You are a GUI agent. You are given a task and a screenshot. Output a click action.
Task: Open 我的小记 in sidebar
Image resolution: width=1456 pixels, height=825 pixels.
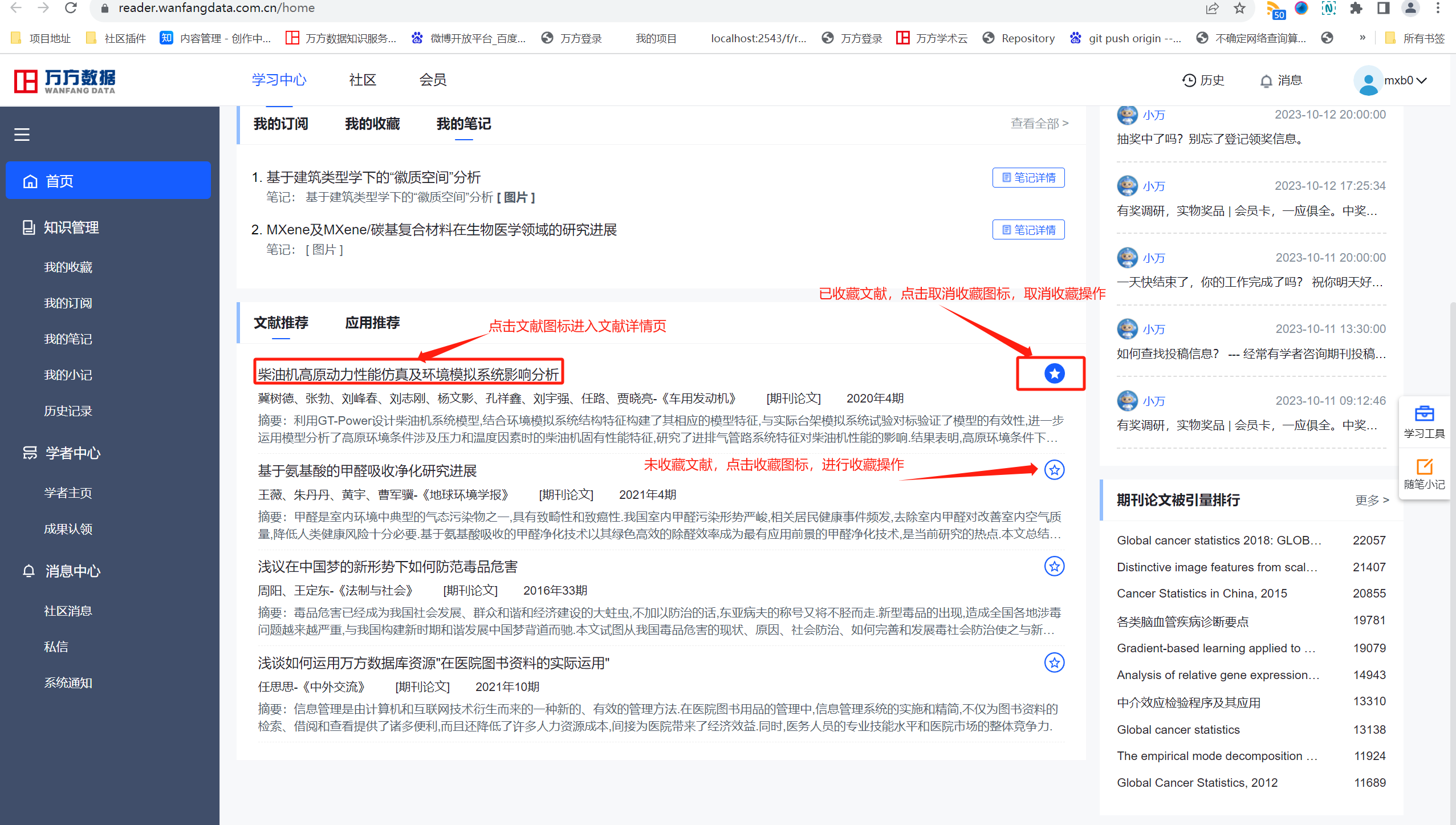68,375
